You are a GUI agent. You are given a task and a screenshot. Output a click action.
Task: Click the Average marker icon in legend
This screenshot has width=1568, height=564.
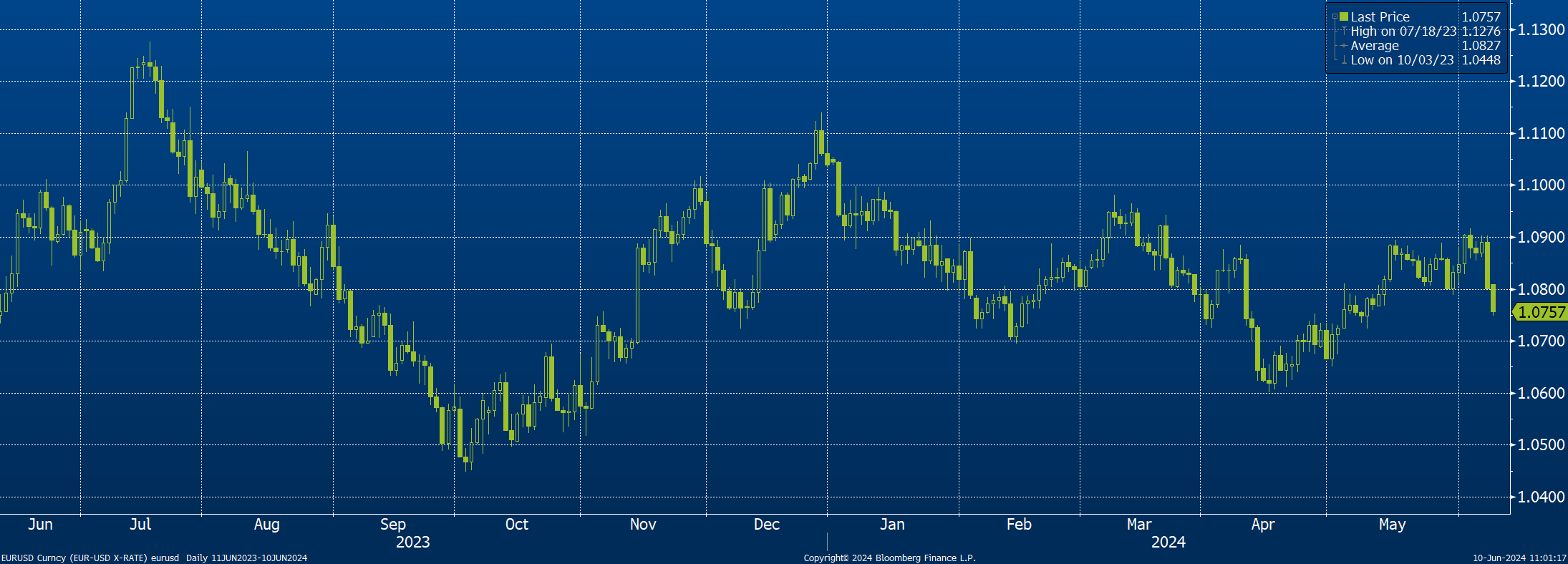click(1344, 46)
